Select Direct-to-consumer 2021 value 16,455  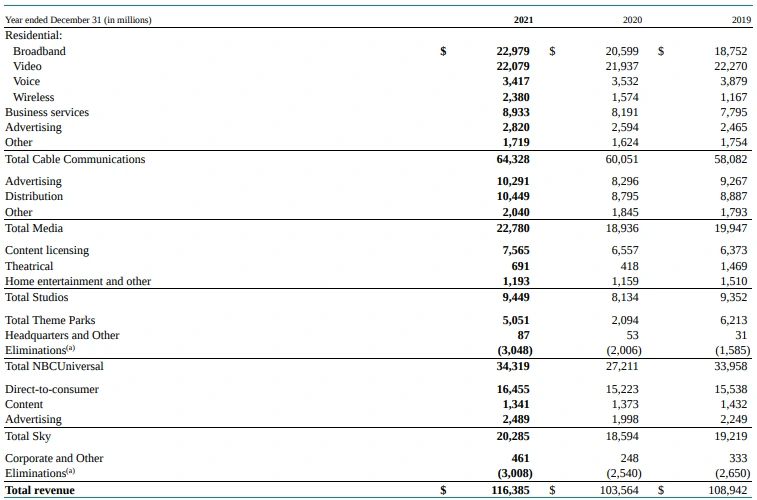[513, 389]
